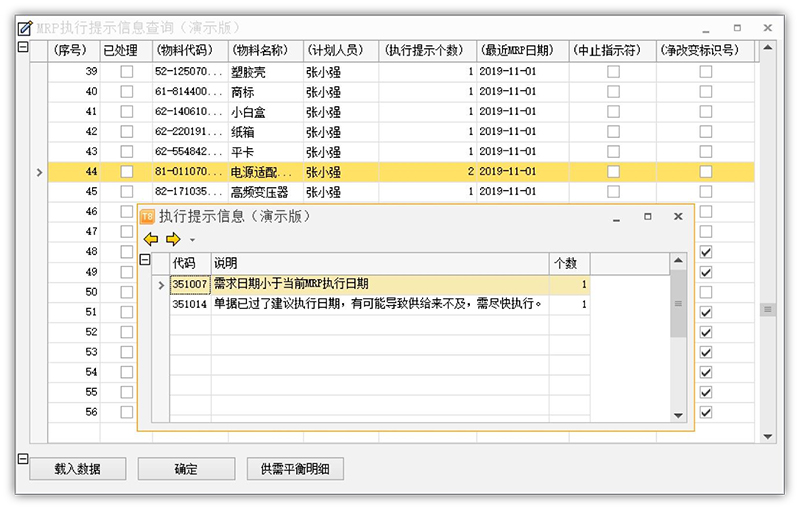Uncheck the net-change checkbox for row 48
Screen dimensions: 800x510
point(706,252)
